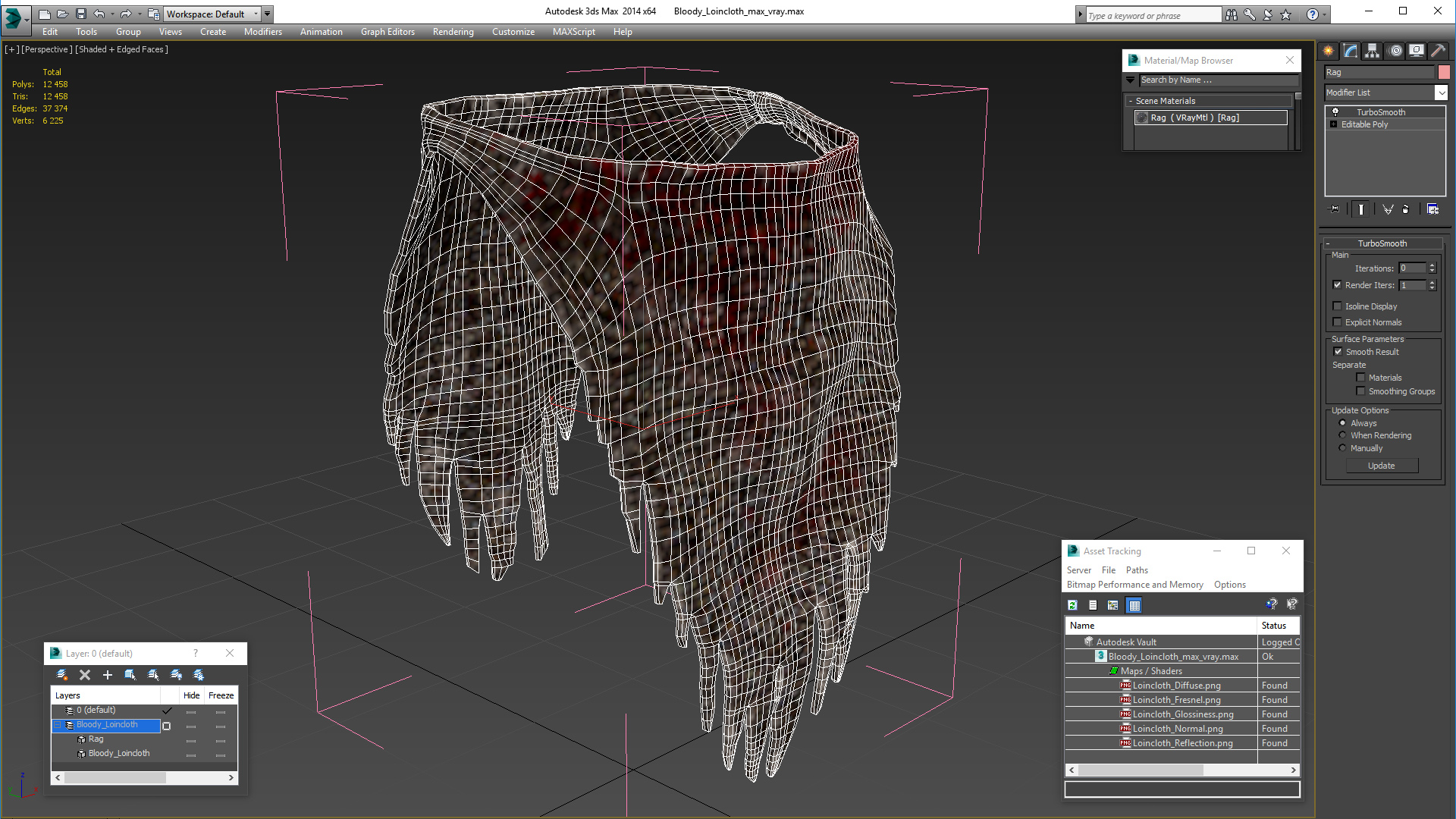Screen dimensions: 1456x819
Task: Open the Modifiers menu
Action: point(263,32)
